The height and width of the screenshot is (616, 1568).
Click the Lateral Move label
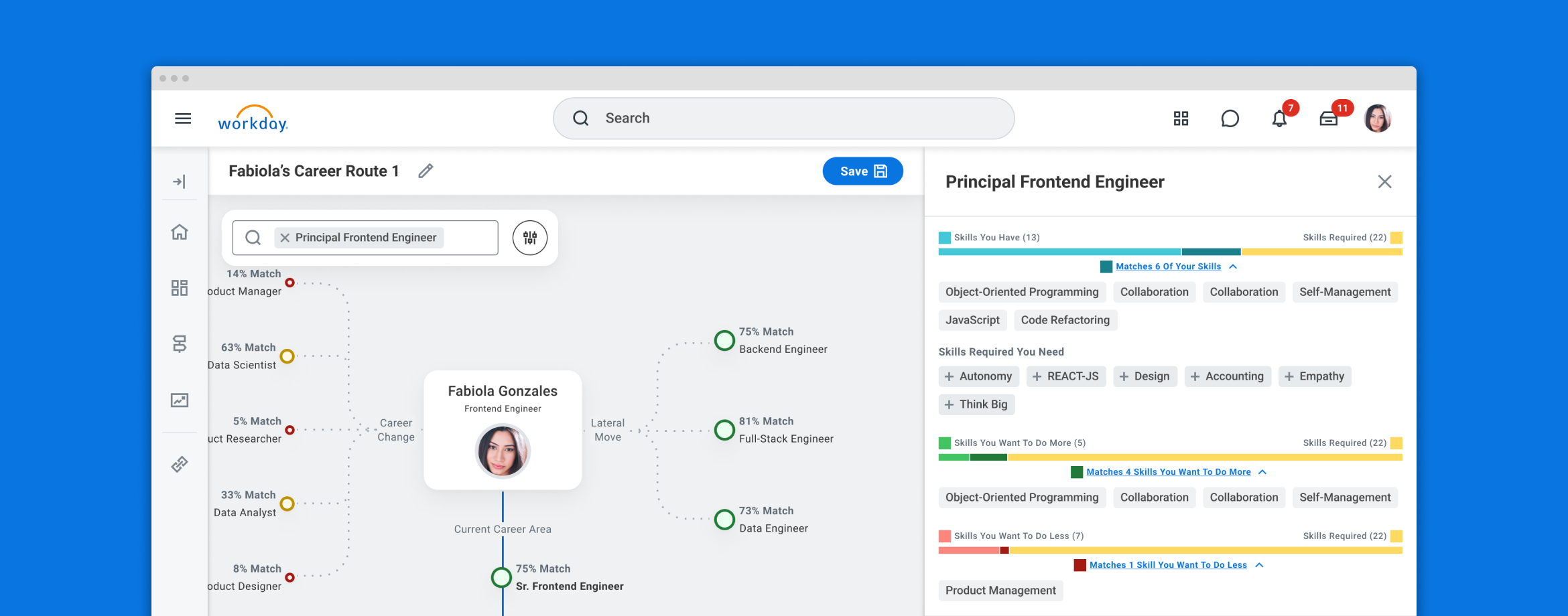point(608,430)
